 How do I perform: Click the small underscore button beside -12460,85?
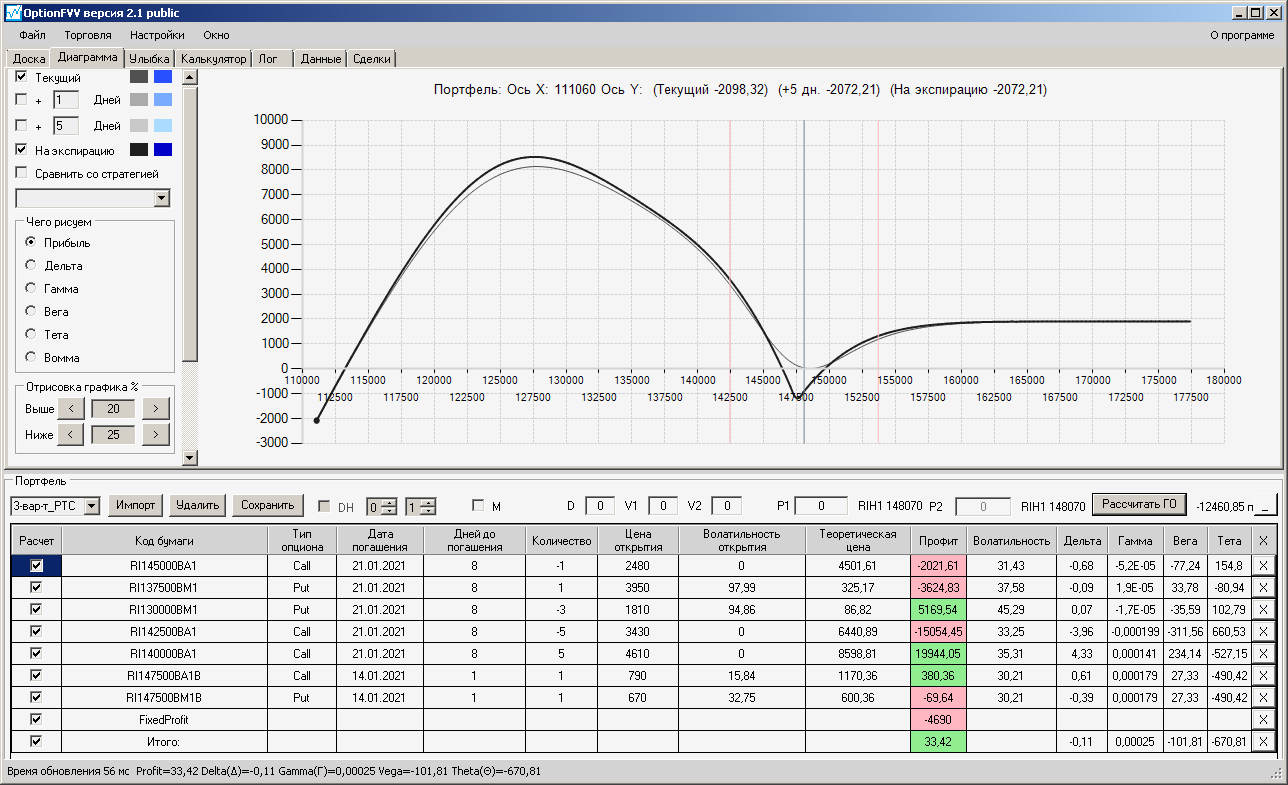[1267, 506]
